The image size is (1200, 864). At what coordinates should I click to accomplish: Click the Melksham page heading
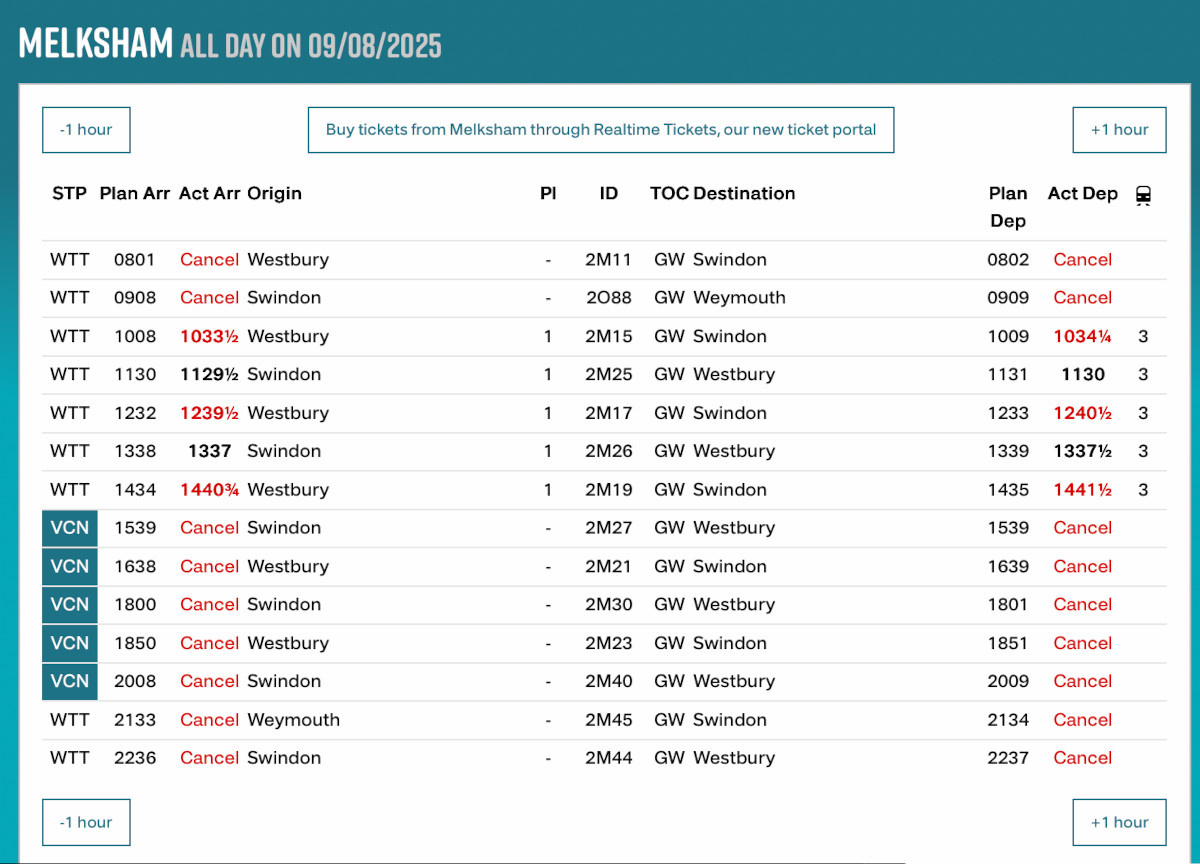96,44
